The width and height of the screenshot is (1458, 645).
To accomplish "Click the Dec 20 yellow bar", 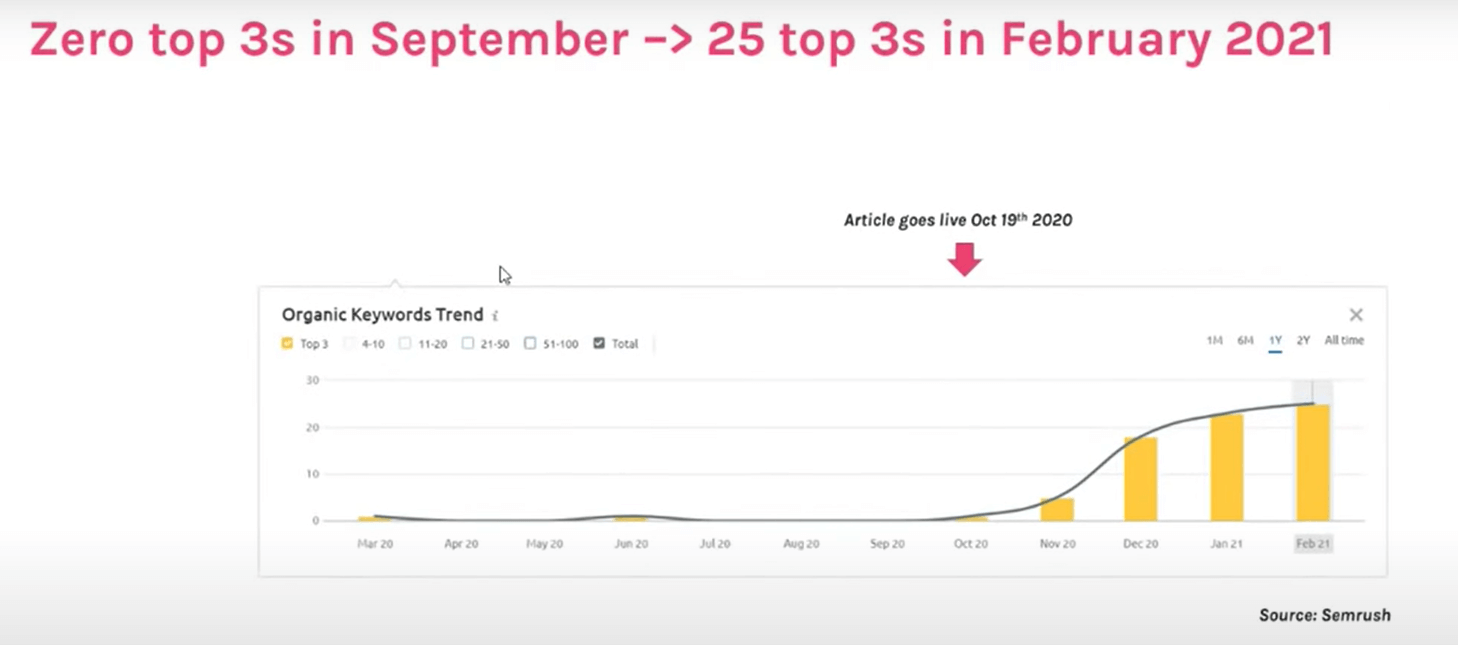I will pos(1140,479).
